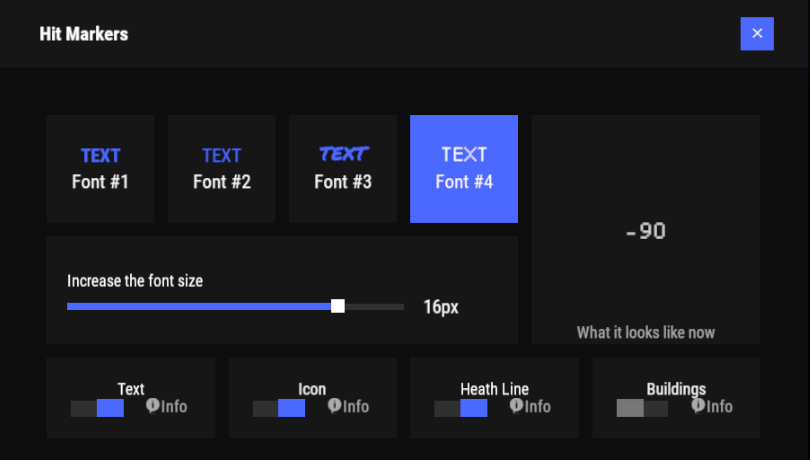Open the Buildings Info icon
Screen dimensions: 810x460
coord(699,405)
